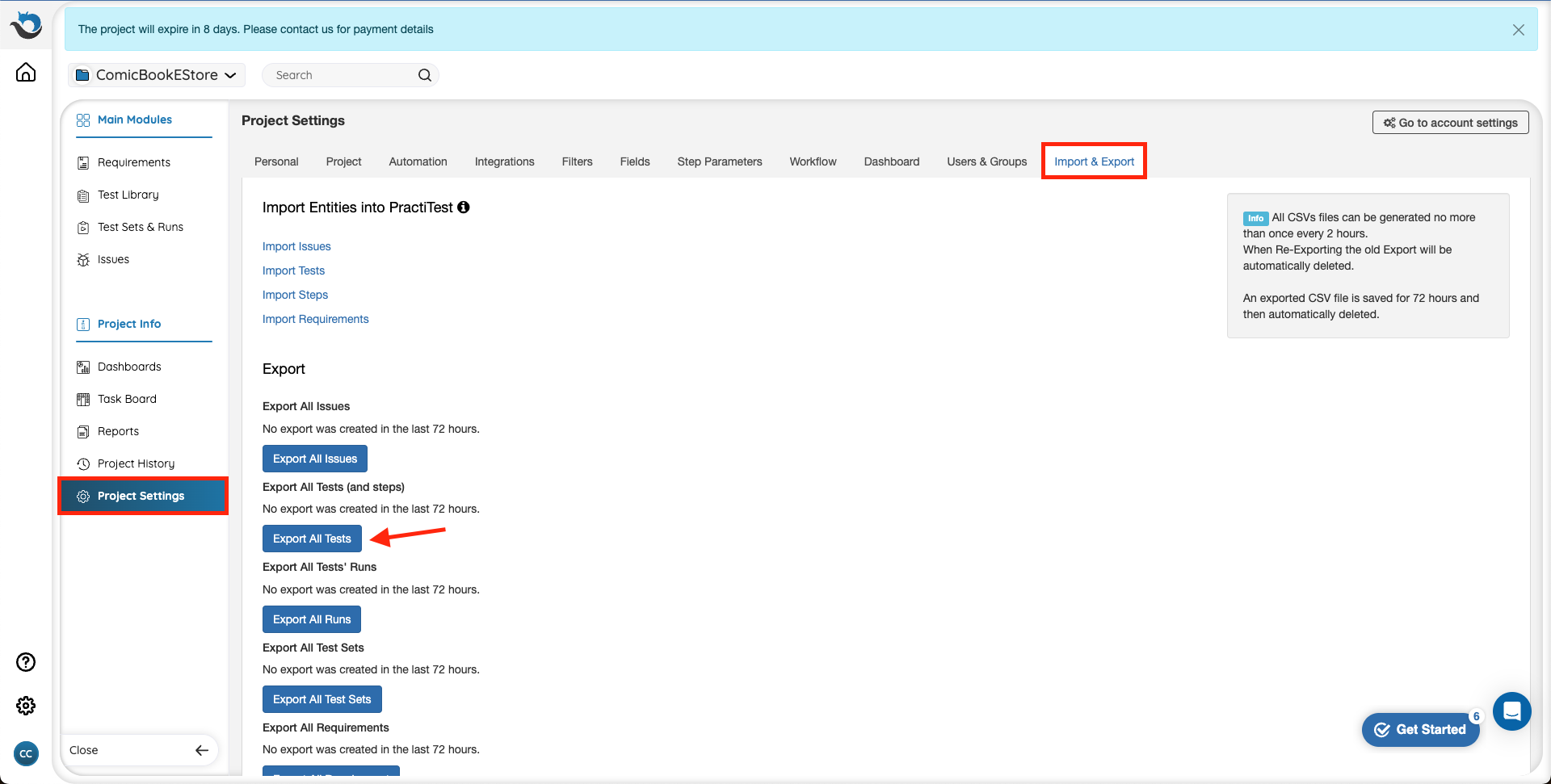Collapse sidebar with the Close arrow

(x=202, y=750)
